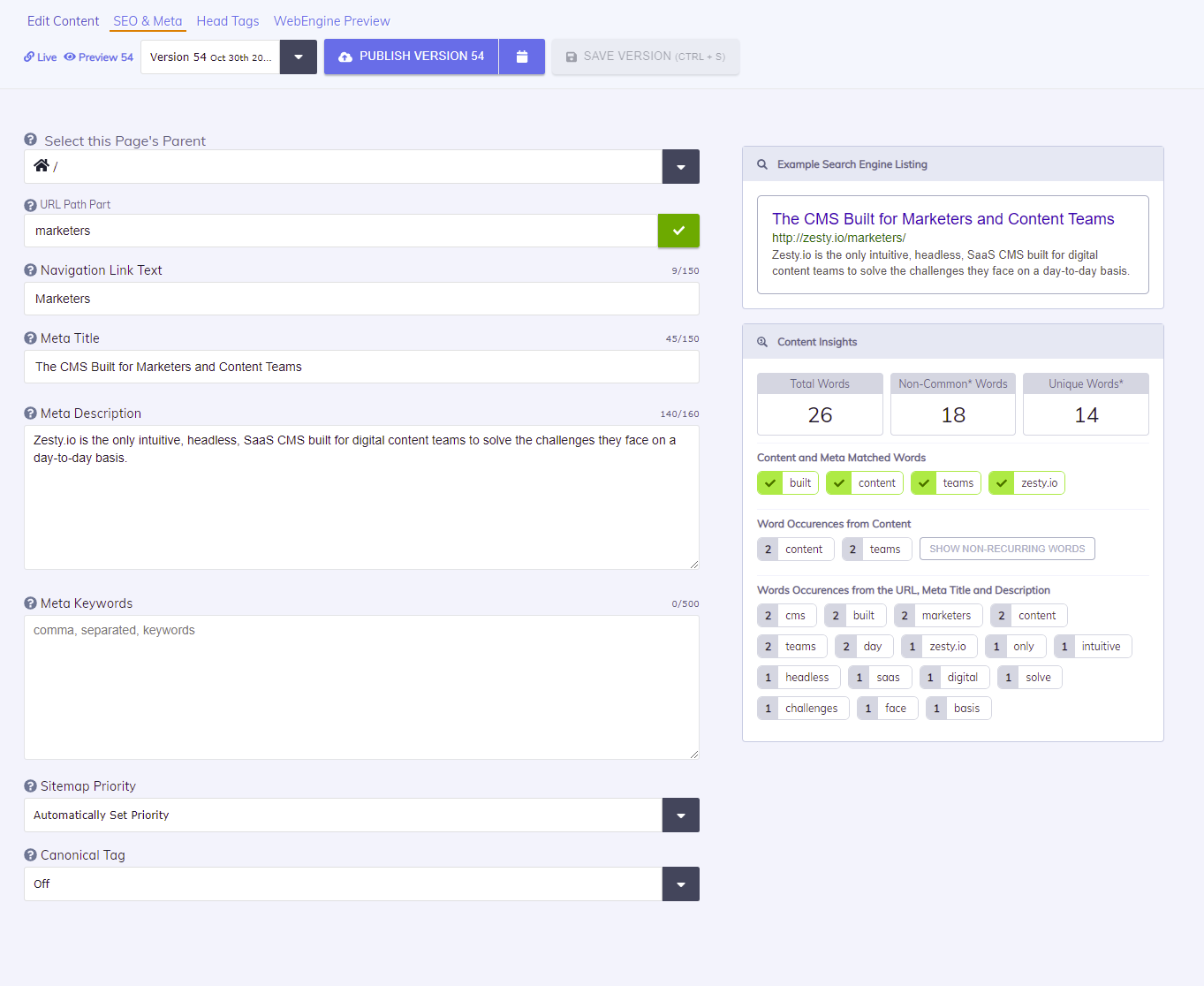Click into the Meta Description textarea

[x=361, y=497]
